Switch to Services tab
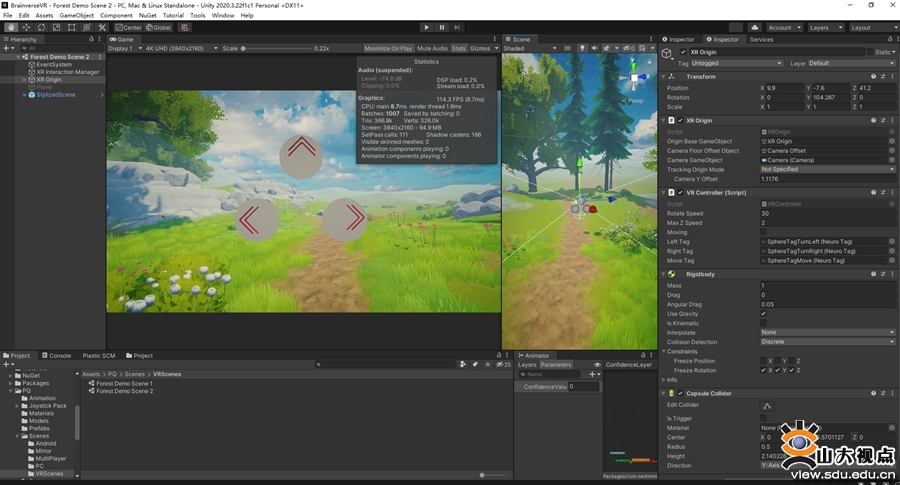 click(x=761, y=40)
